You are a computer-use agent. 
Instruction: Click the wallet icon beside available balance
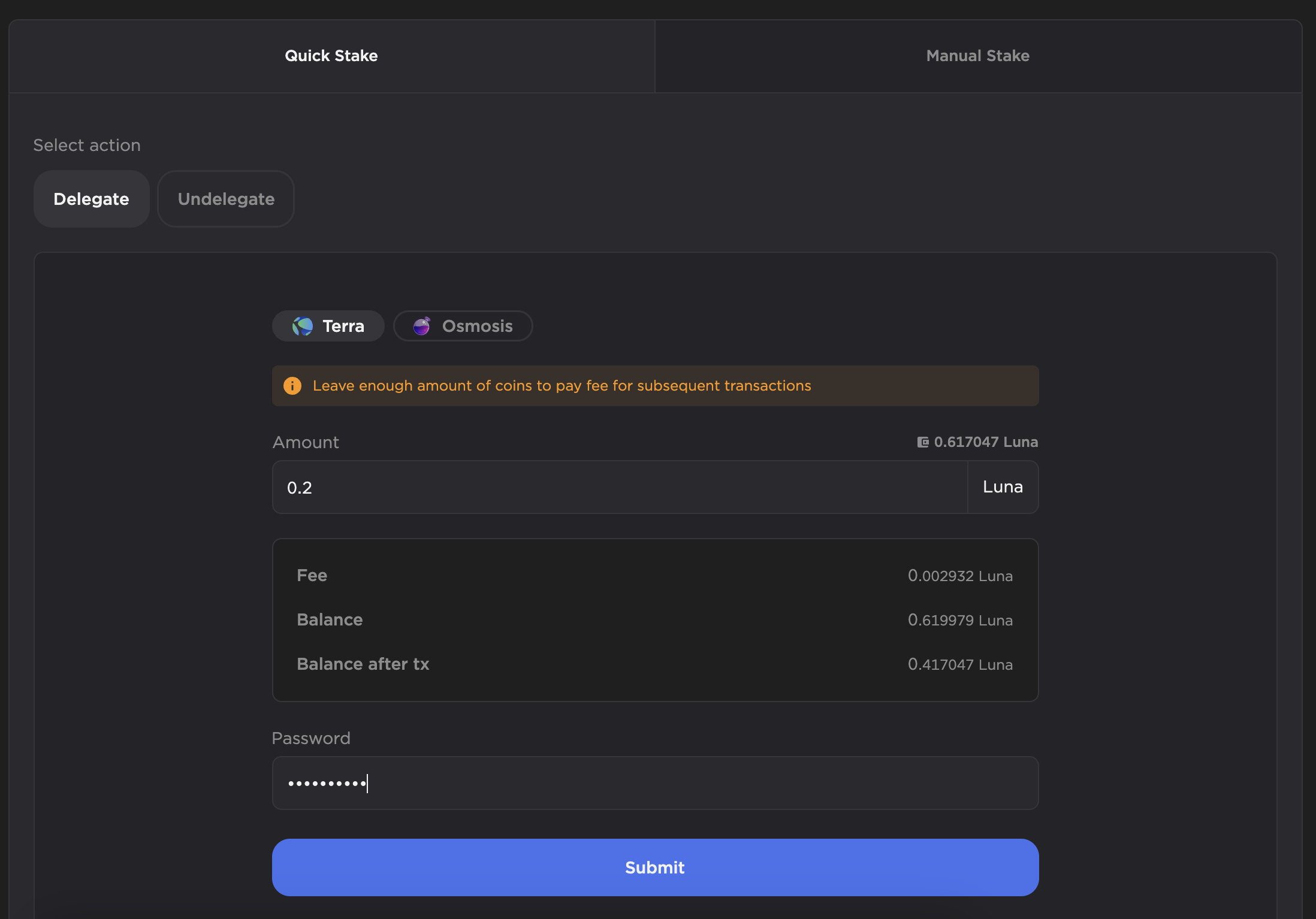[x=923, y=442]
